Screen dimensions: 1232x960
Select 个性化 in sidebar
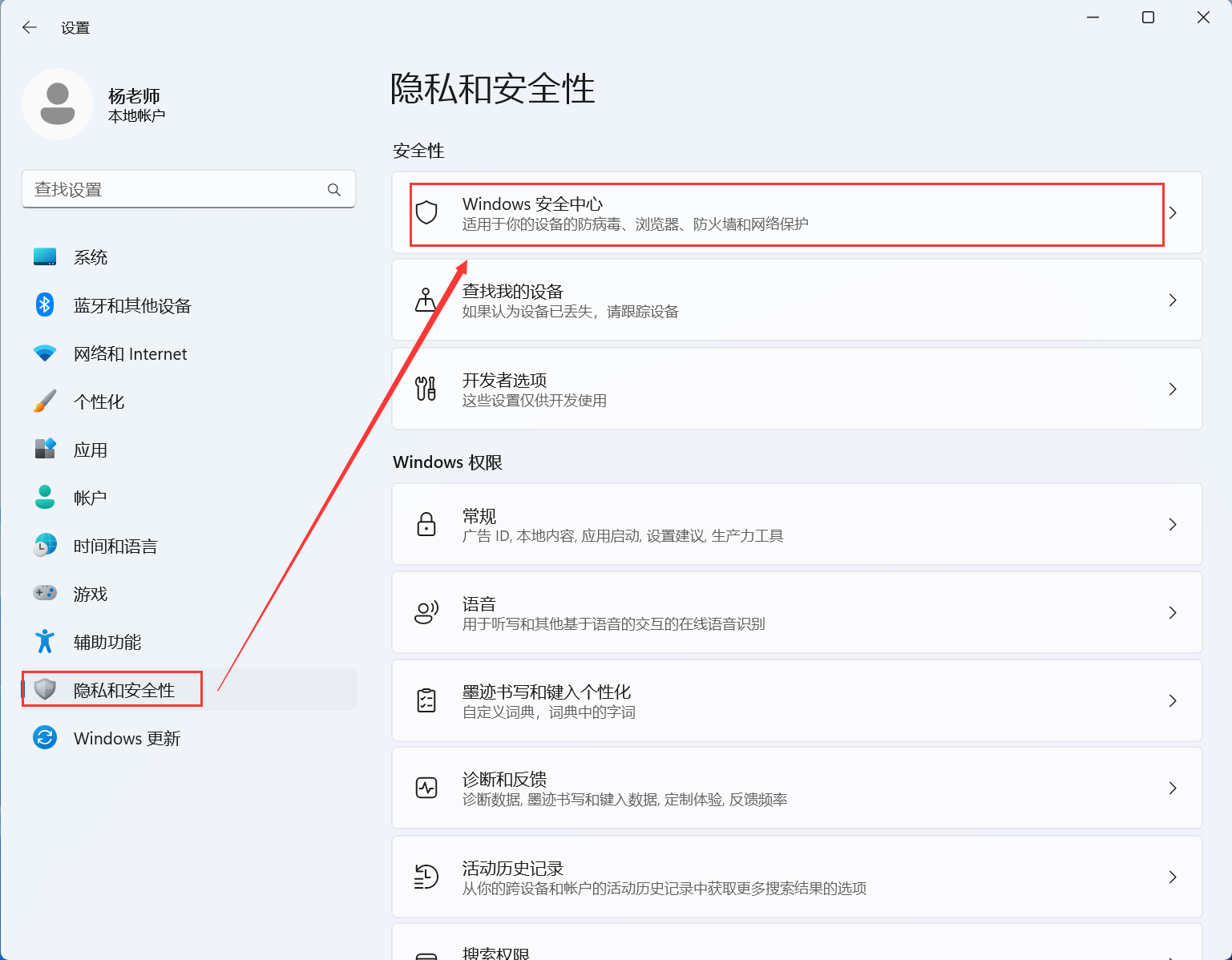click(189, 401)
